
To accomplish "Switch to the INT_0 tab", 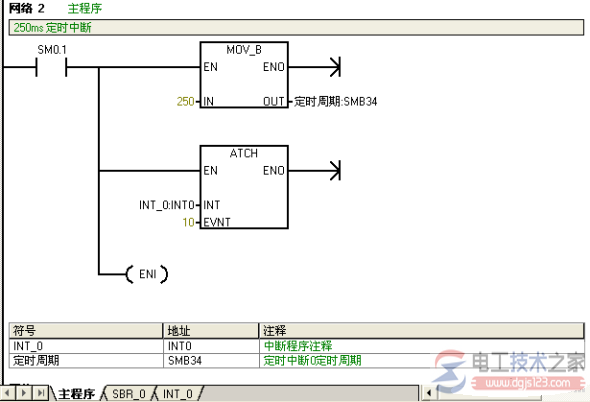I will [178, 394].
